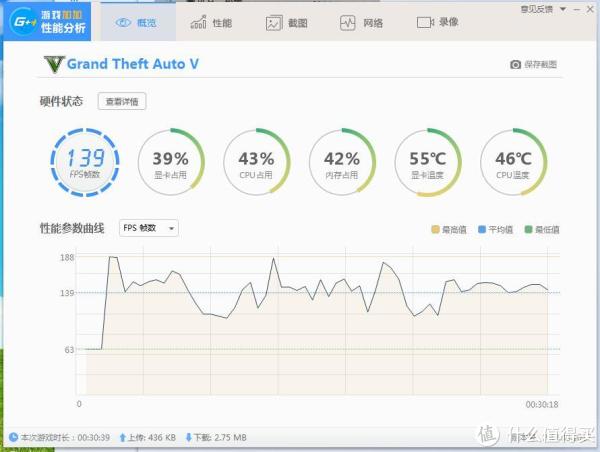Click the 硬件状态 section heading
The height and width of the screenshot is (452, 600).
tap(61, 101)
